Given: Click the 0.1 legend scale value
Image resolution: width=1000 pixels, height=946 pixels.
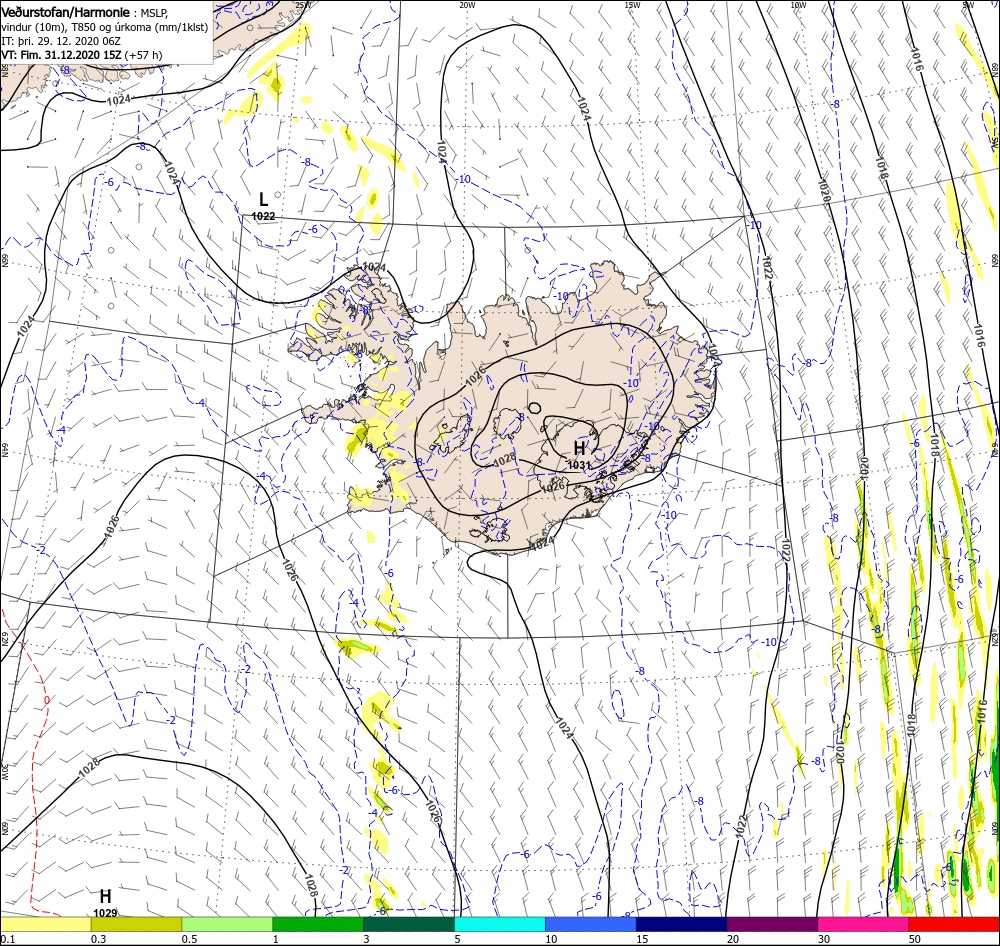Looking at the screenshot, I should coord(7,939).
